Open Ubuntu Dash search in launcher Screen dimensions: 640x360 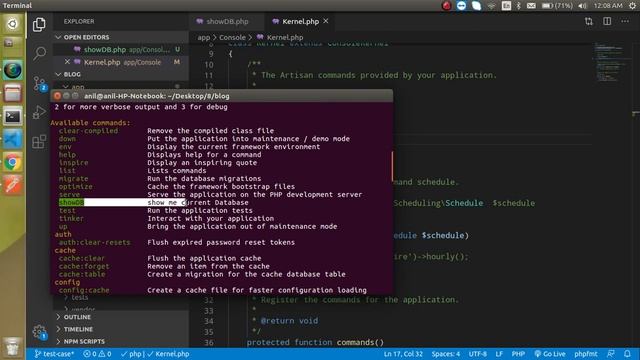(12, 24)
